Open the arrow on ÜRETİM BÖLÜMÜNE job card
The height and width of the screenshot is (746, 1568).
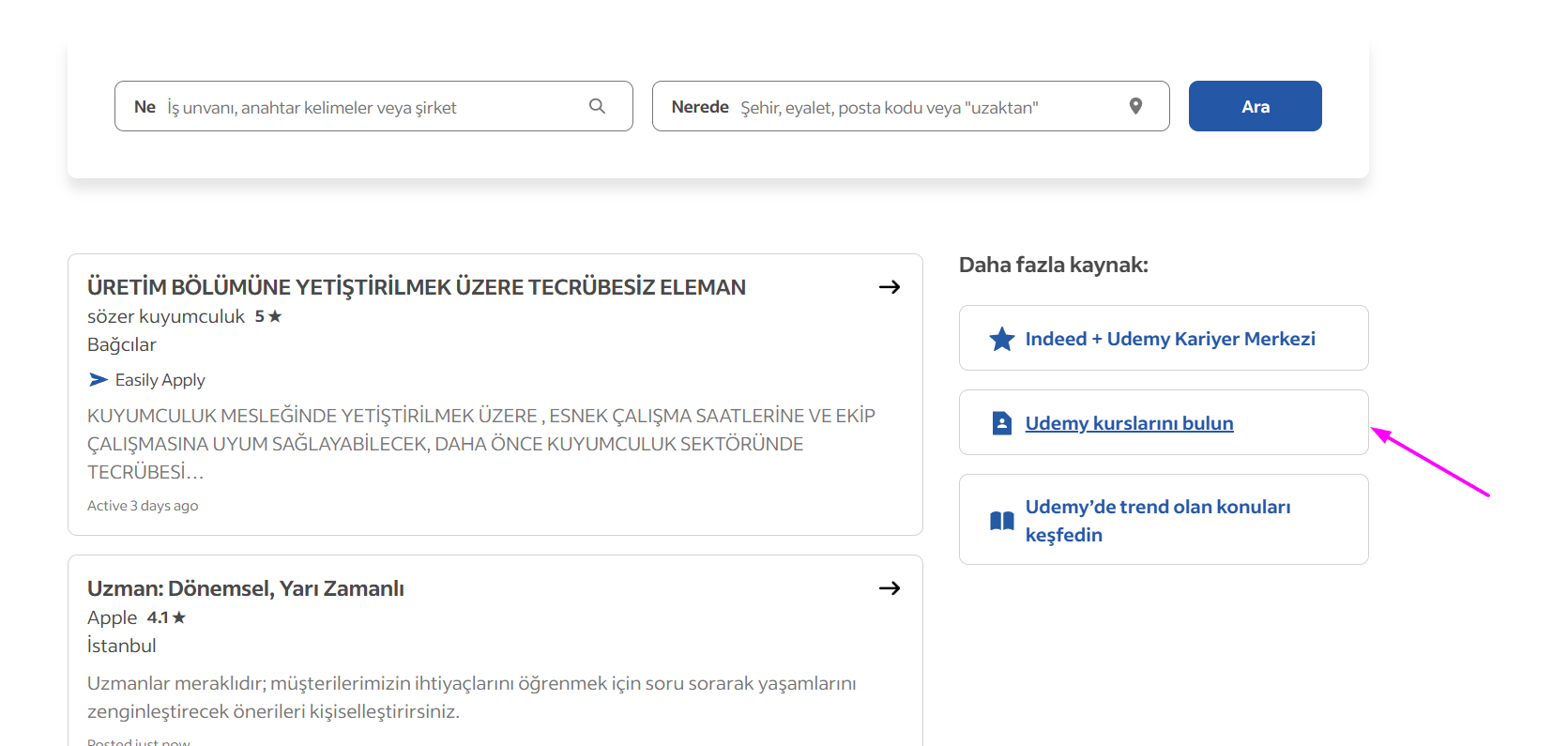click(x=890, y=287)
